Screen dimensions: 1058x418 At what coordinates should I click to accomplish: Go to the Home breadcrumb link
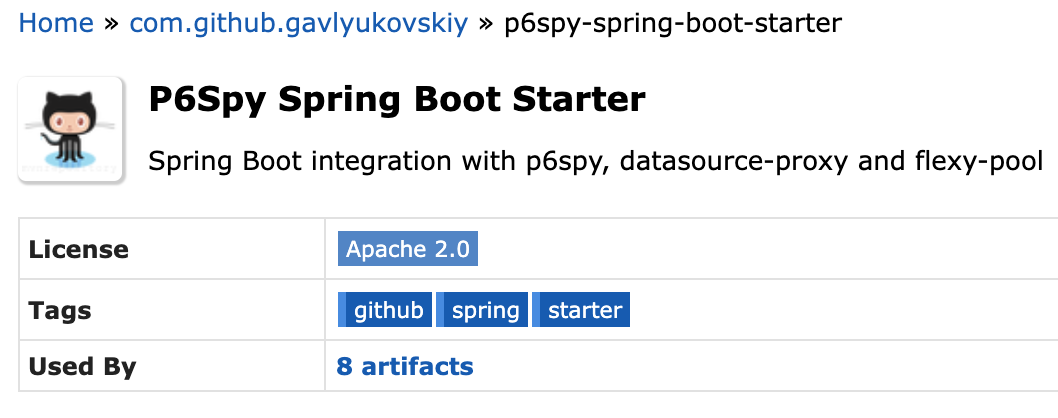click(56, 24)
